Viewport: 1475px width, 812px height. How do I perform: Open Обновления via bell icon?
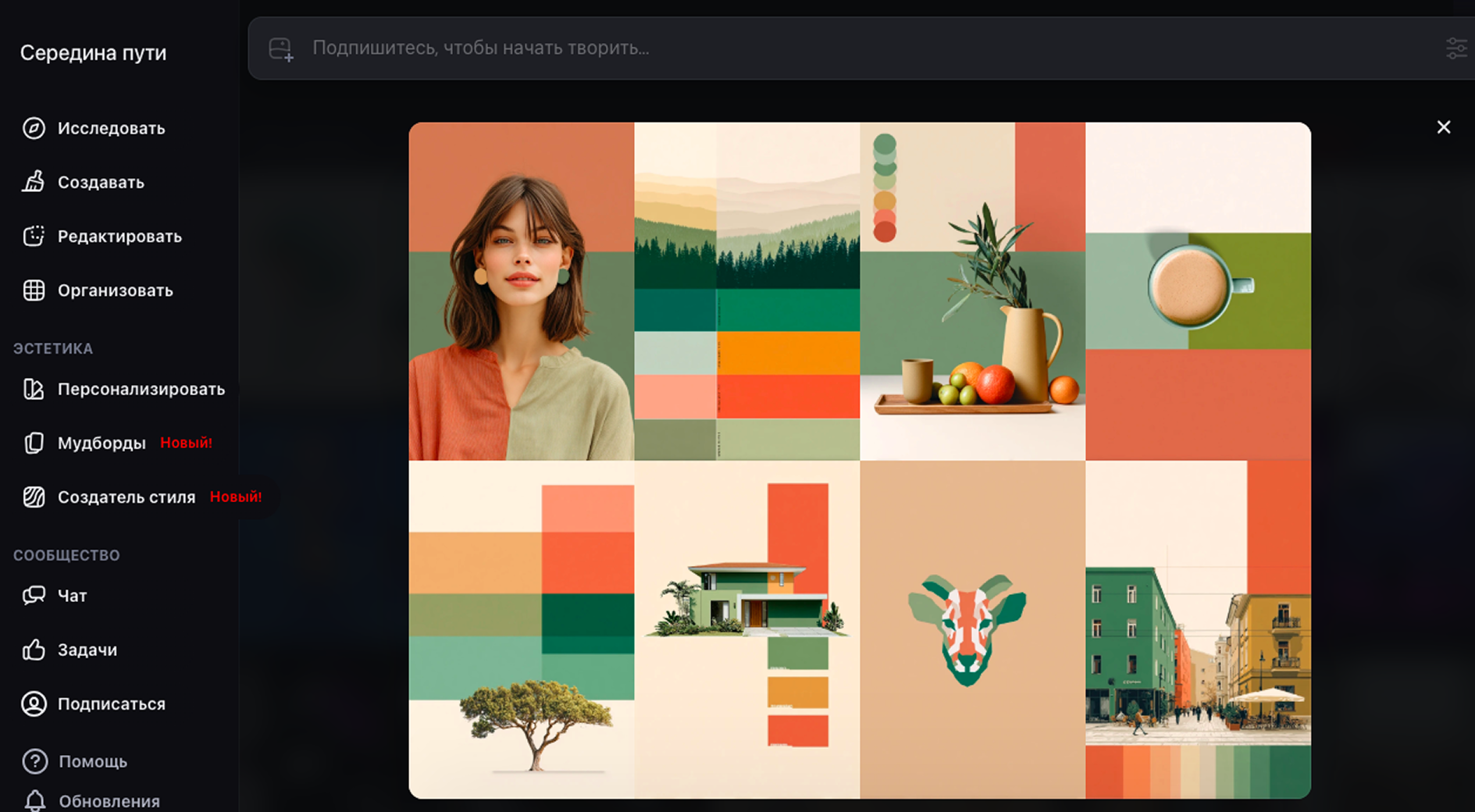pos(34,800)
